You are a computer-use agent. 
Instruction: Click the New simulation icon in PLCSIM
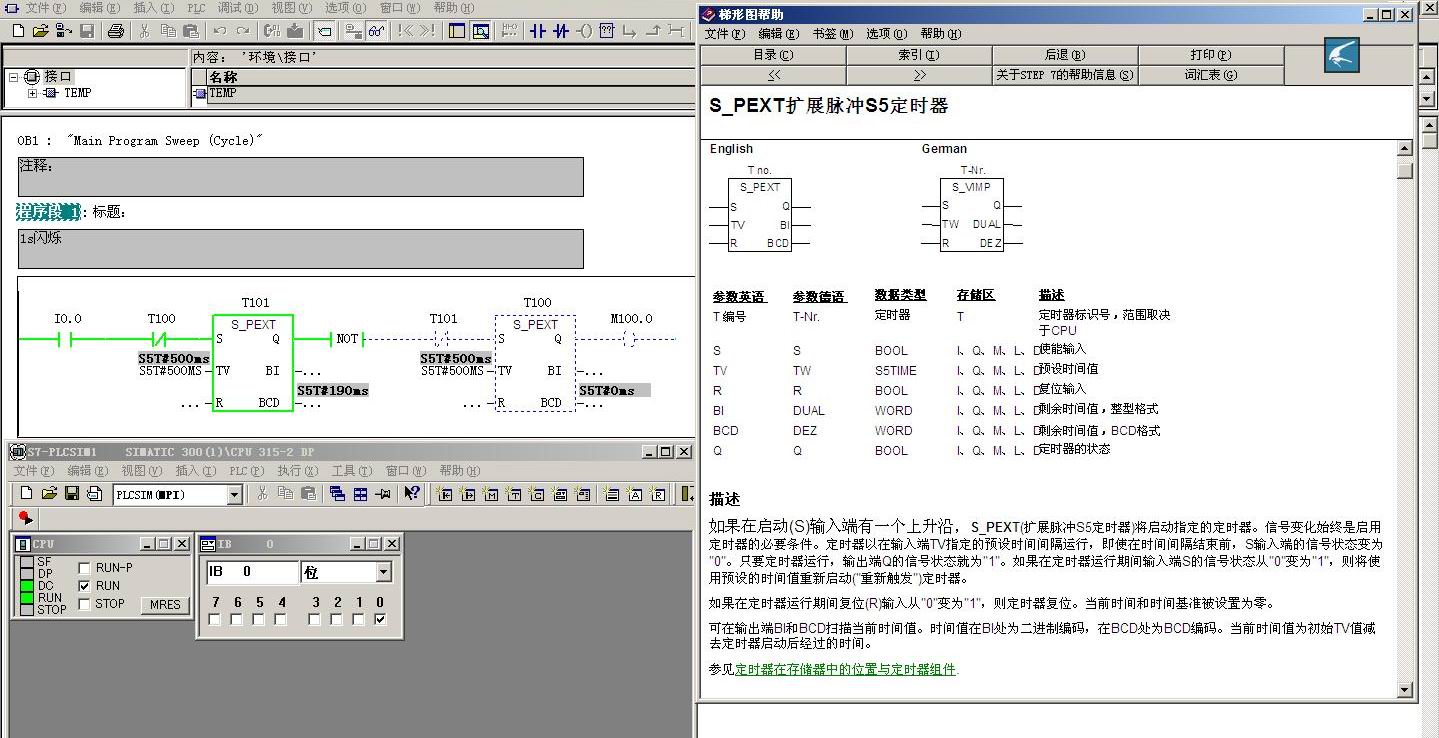point(27,494)
